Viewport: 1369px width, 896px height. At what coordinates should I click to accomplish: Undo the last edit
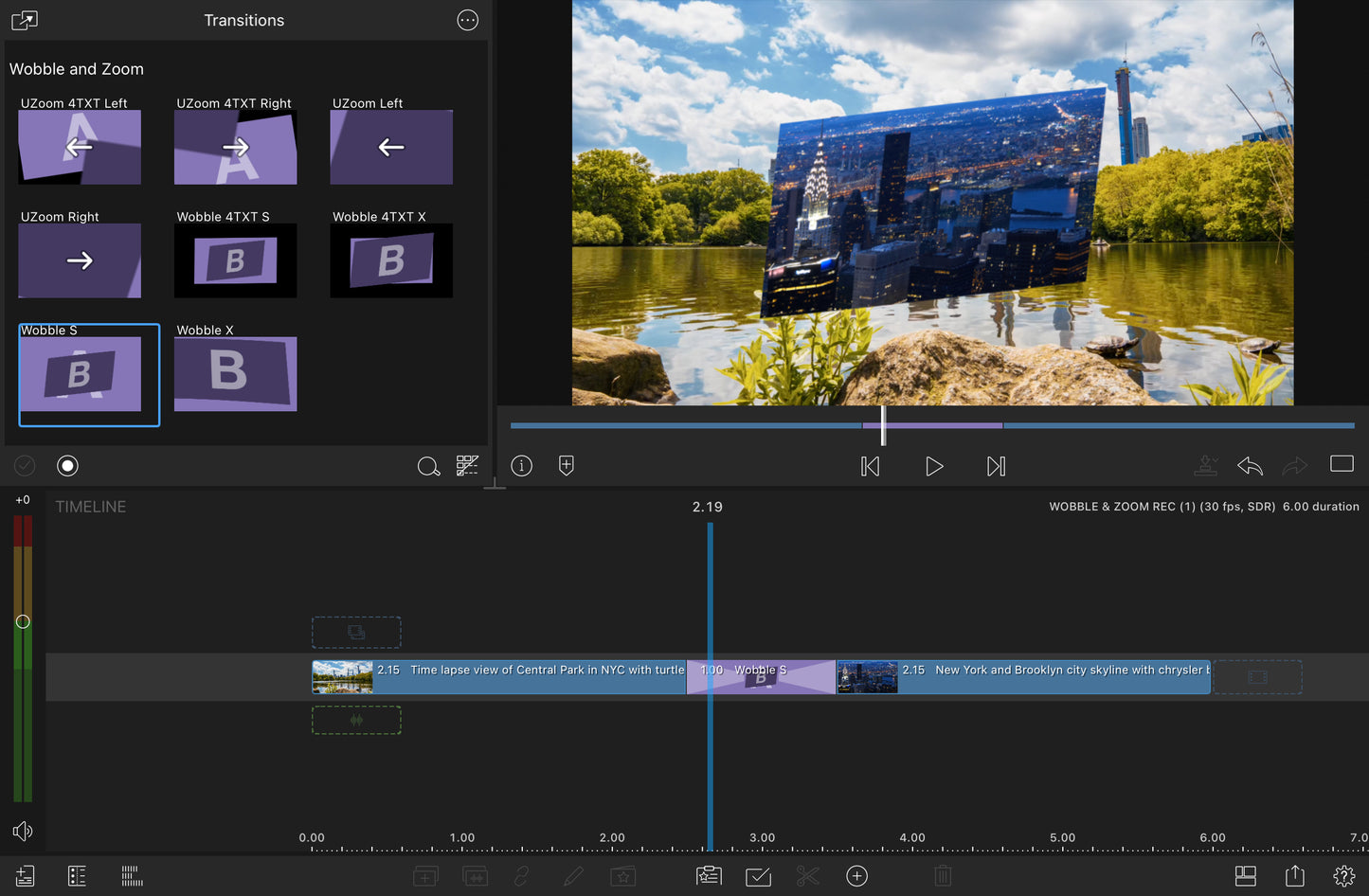(1249, 466)
